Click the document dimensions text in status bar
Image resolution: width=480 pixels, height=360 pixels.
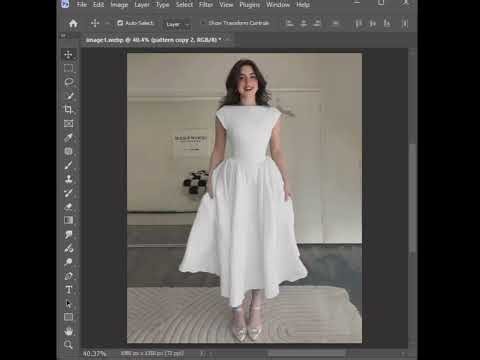152,353
